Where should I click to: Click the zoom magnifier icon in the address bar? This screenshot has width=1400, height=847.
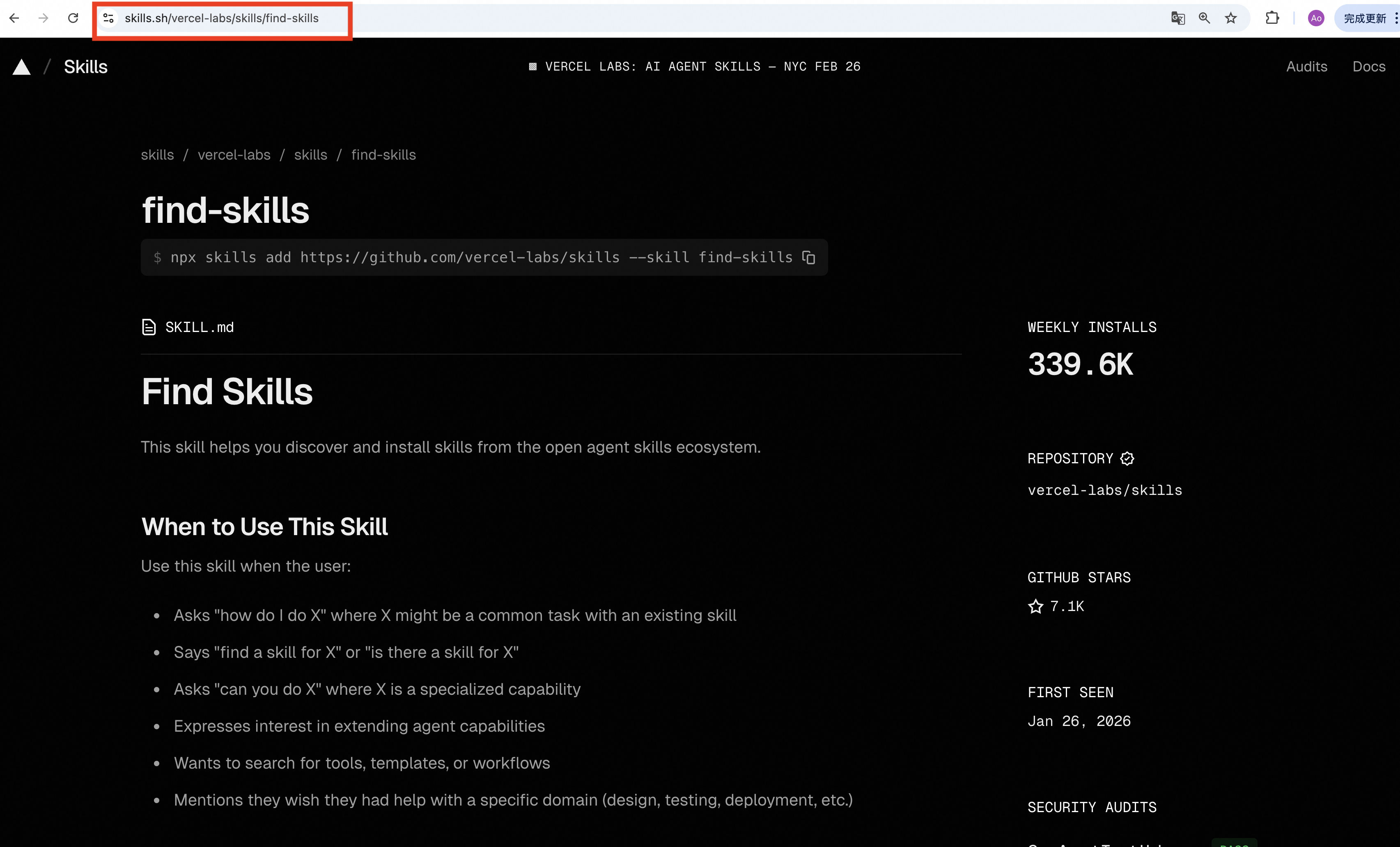click(1204, 18)
